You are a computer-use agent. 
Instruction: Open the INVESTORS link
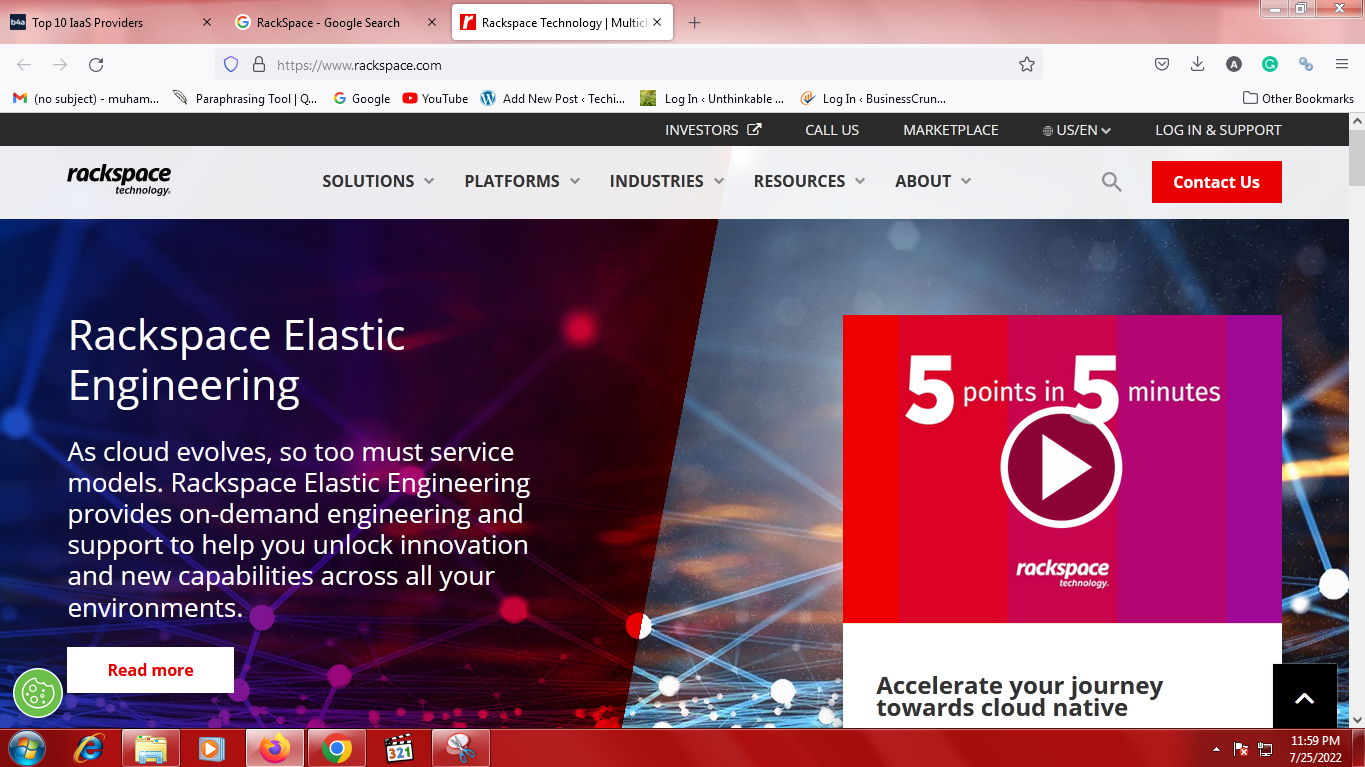click(713, 130)
